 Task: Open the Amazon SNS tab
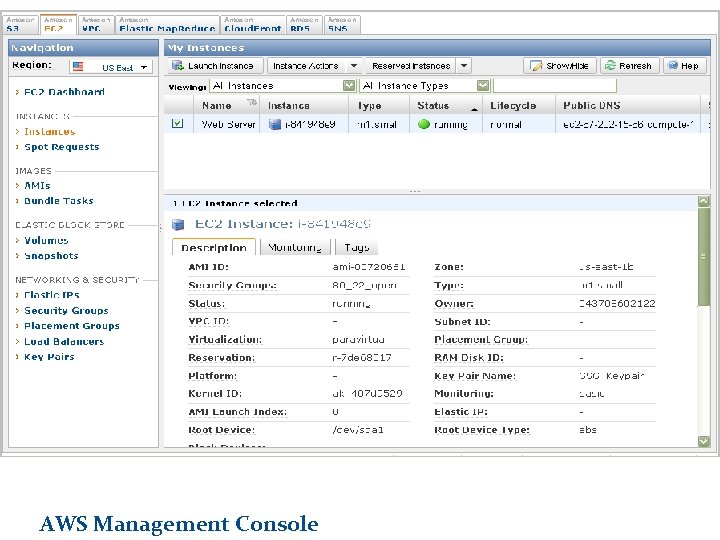pos(343,24)
